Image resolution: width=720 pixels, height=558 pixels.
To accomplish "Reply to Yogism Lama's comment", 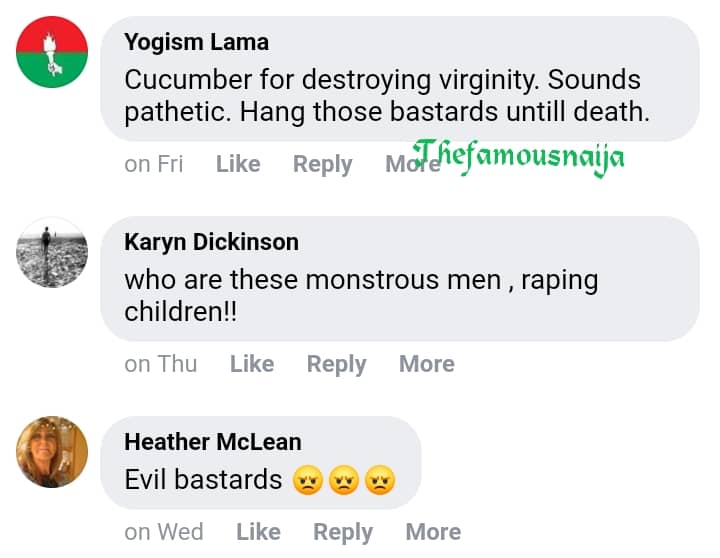I will (x=322, y=164).
